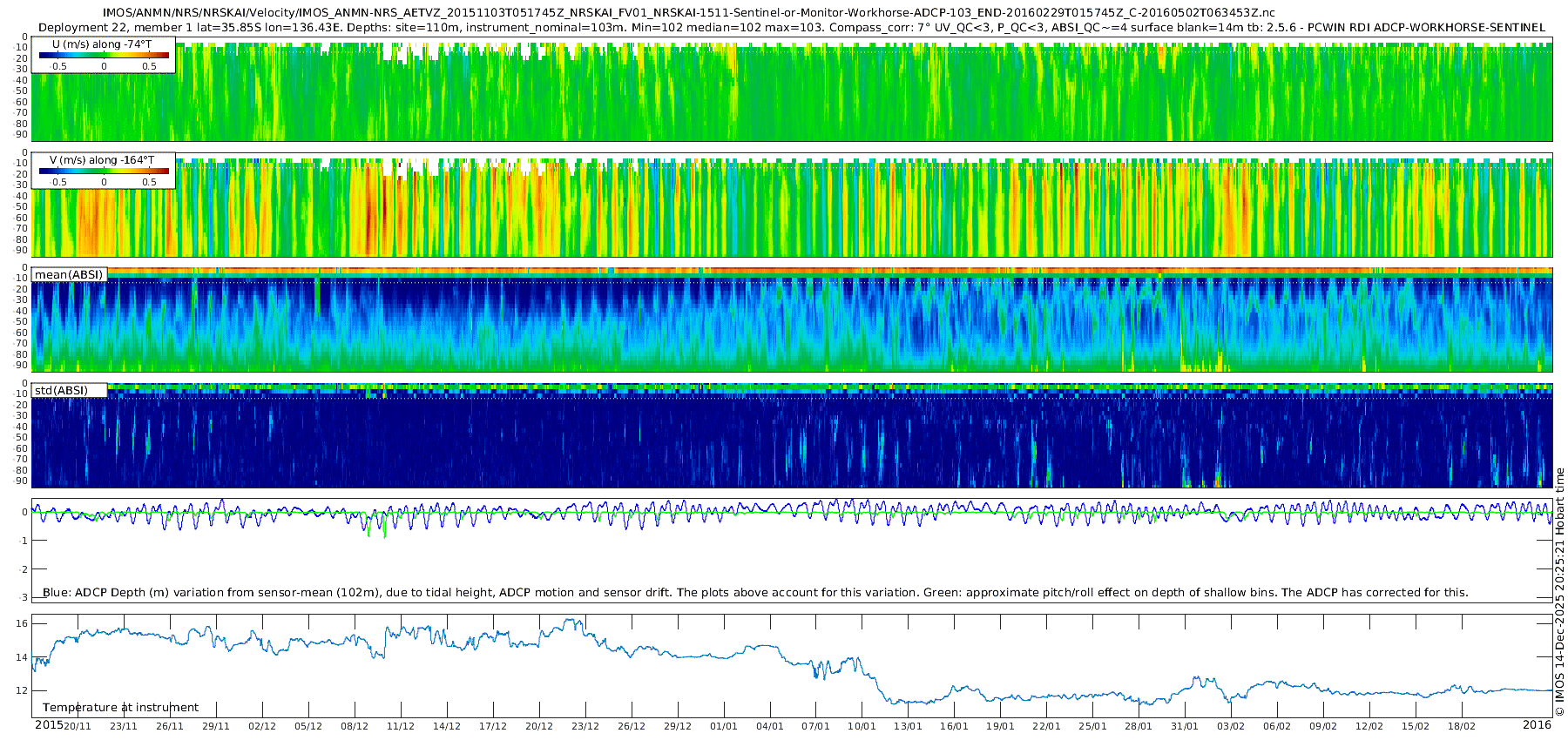Viewport: 1568px width, 740px height.
Task: Select the 20/11 date tick label
Action: (77, 726)
